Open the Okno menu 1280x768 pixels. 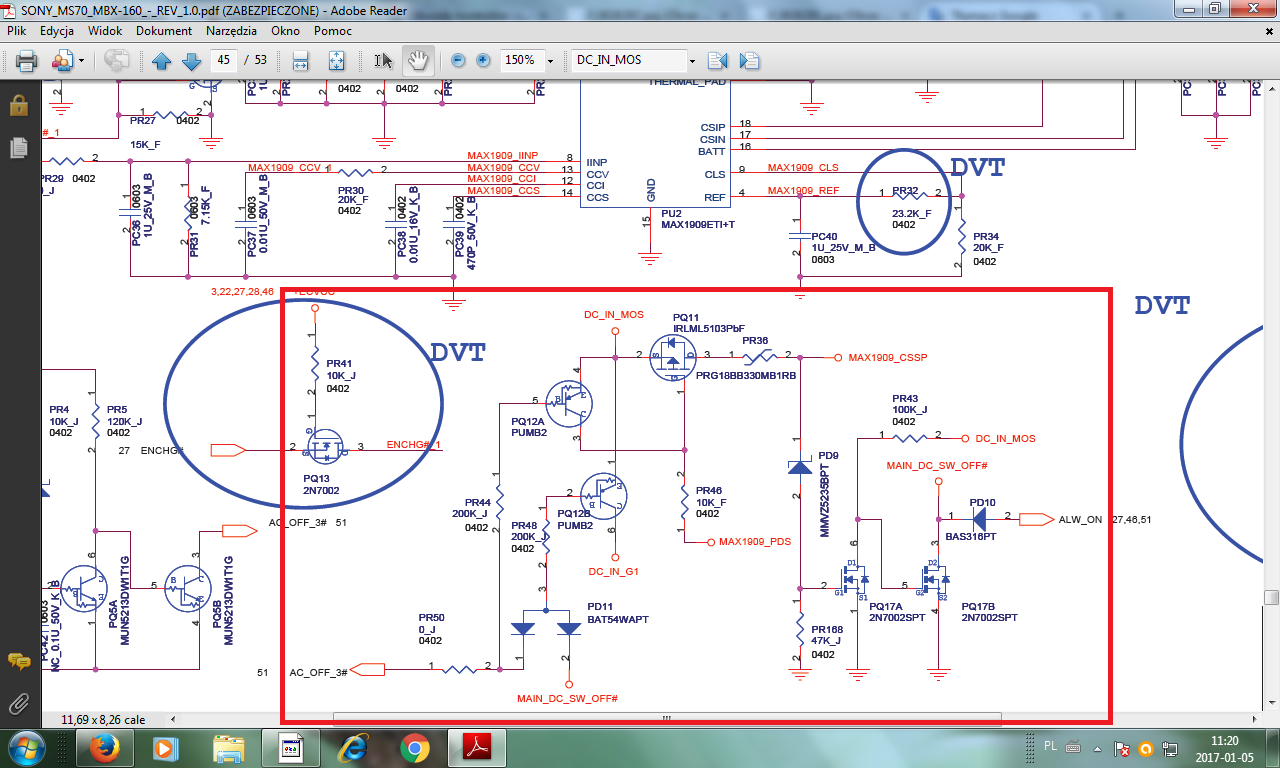pos(285,31)
